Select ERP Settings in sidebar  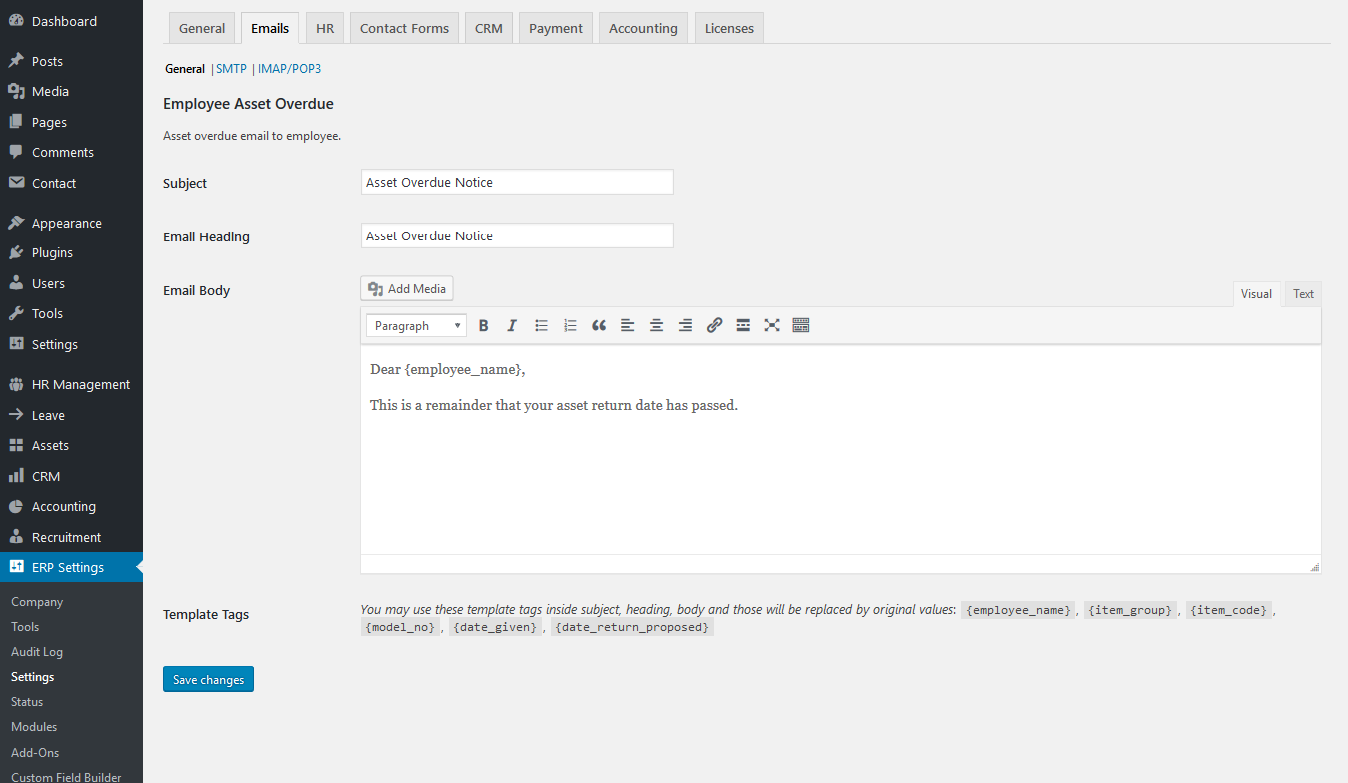point(71,567)
